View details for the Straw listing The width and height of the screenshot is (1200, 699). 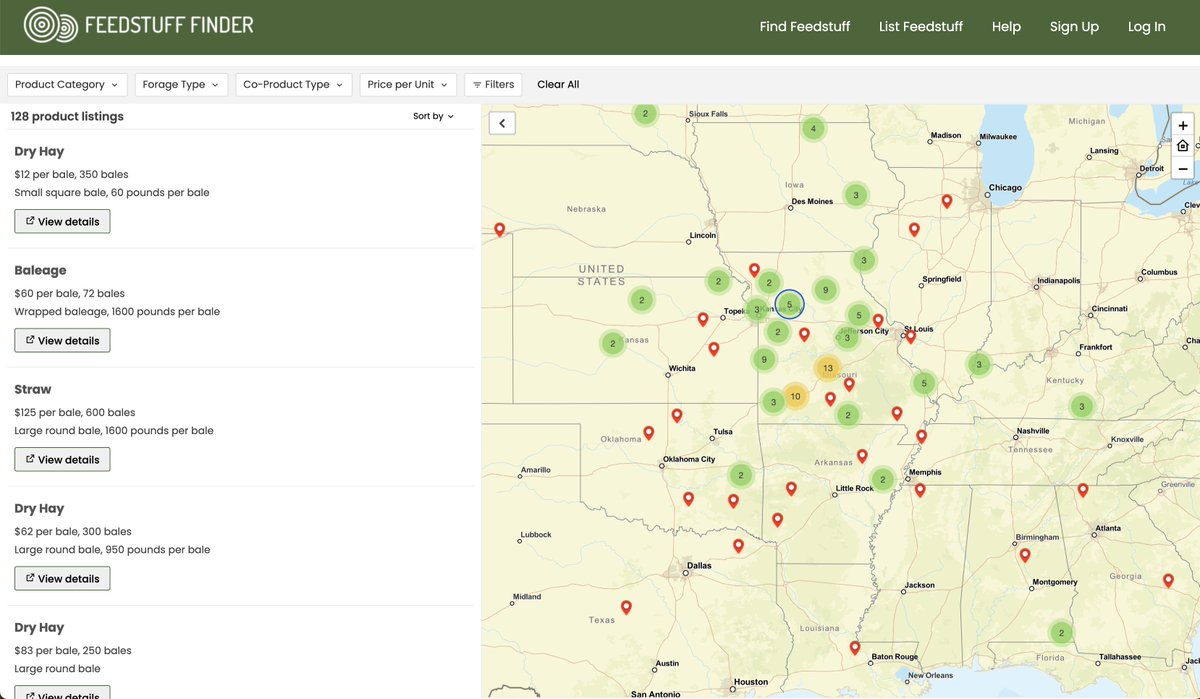pos(62,459)
